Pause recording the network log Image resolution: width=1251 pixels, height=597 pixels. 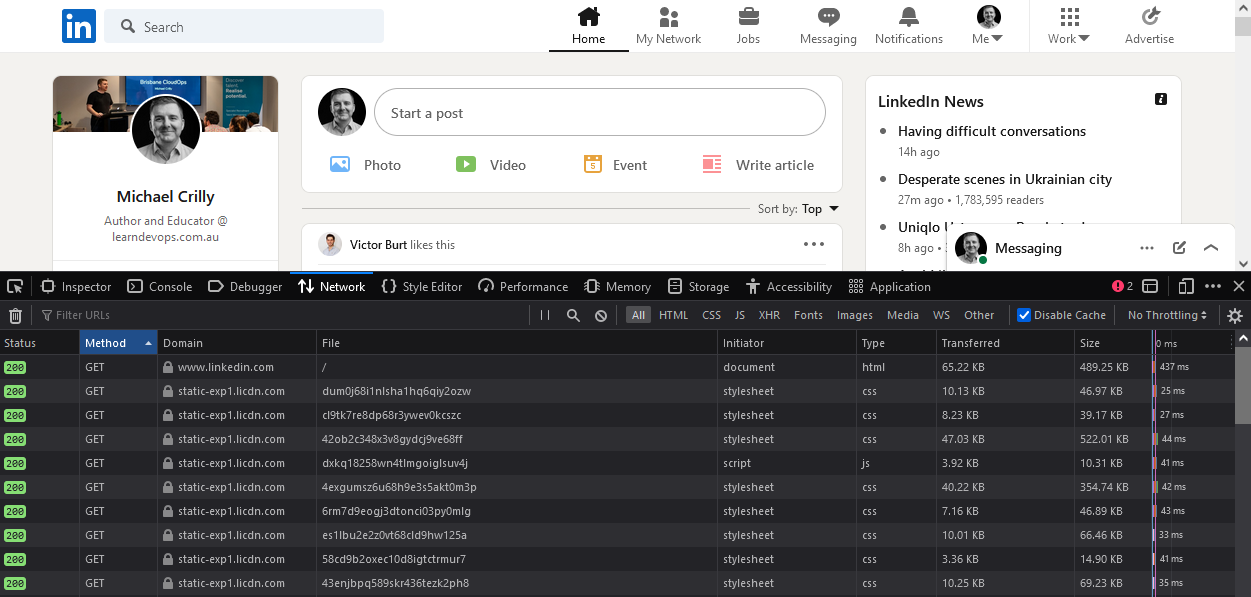click(543, 315)
